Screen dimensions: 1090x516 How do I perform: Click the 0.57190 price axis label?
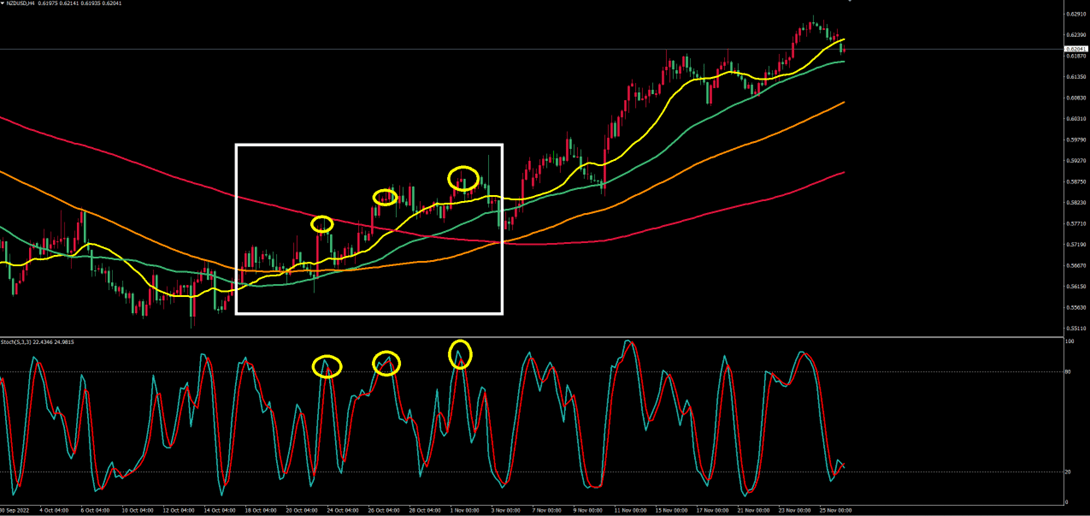point(1075,244)
